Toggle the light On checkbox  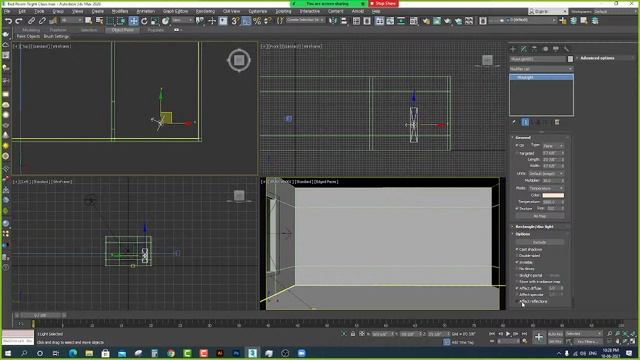[x=517, y=145]
